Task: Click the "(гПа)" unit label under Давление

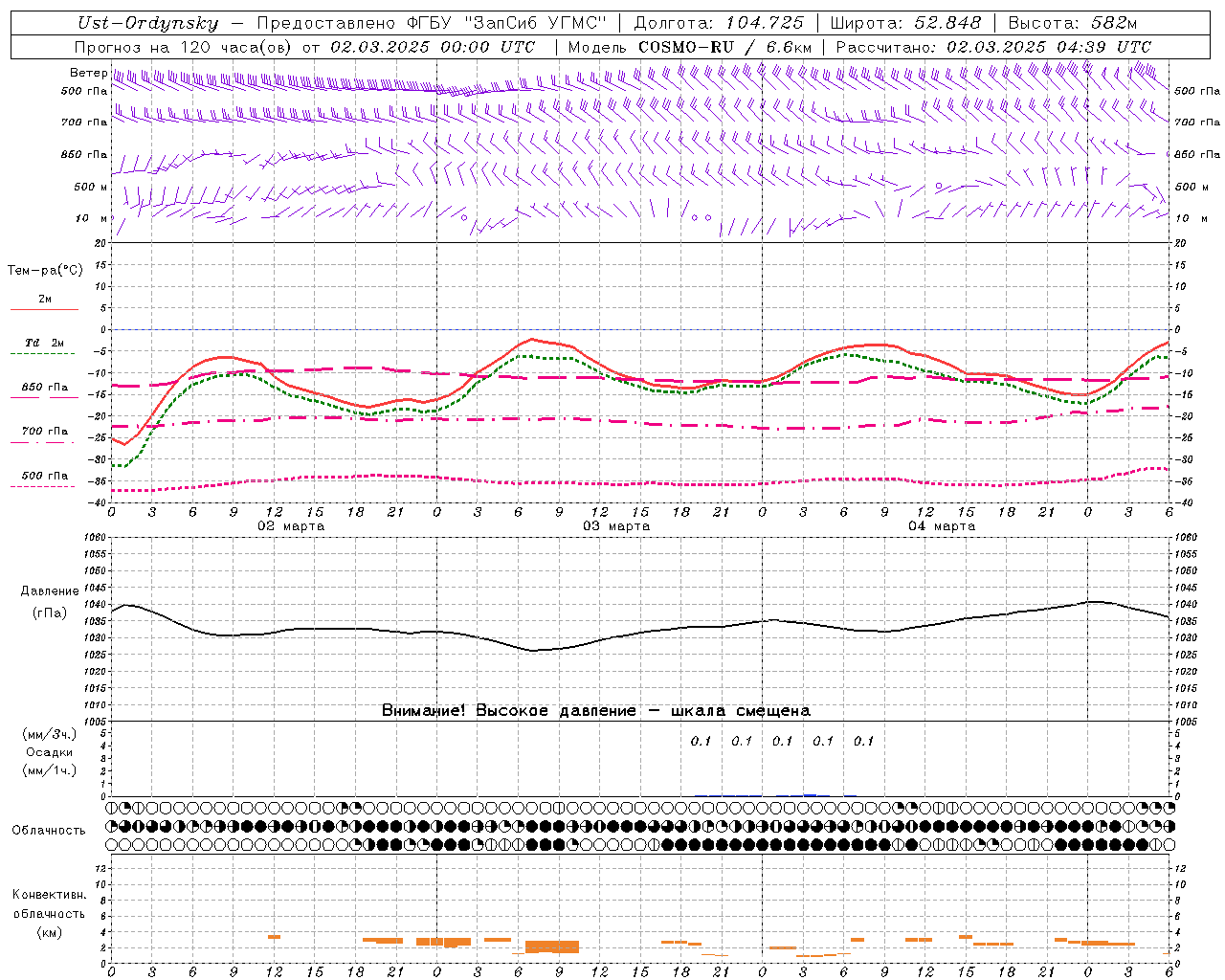Action: [x=50, y=613]
